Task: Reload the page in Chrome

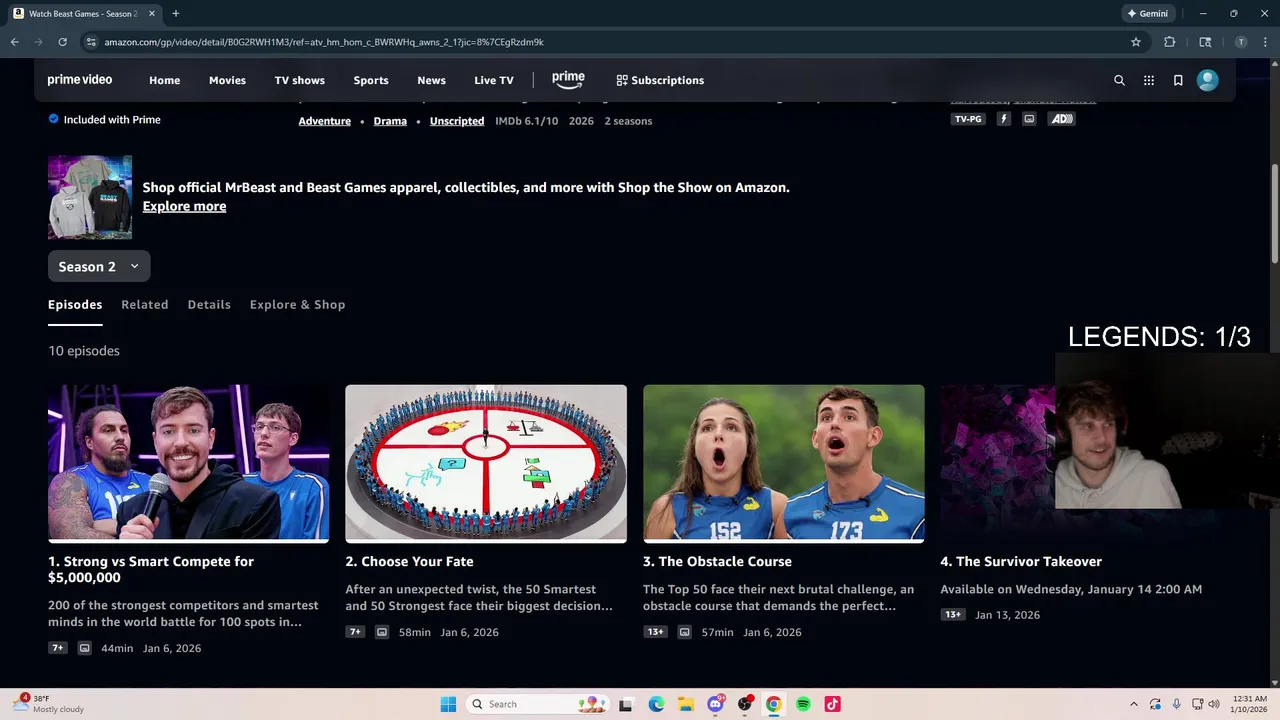Action: [x=62, y=42]
